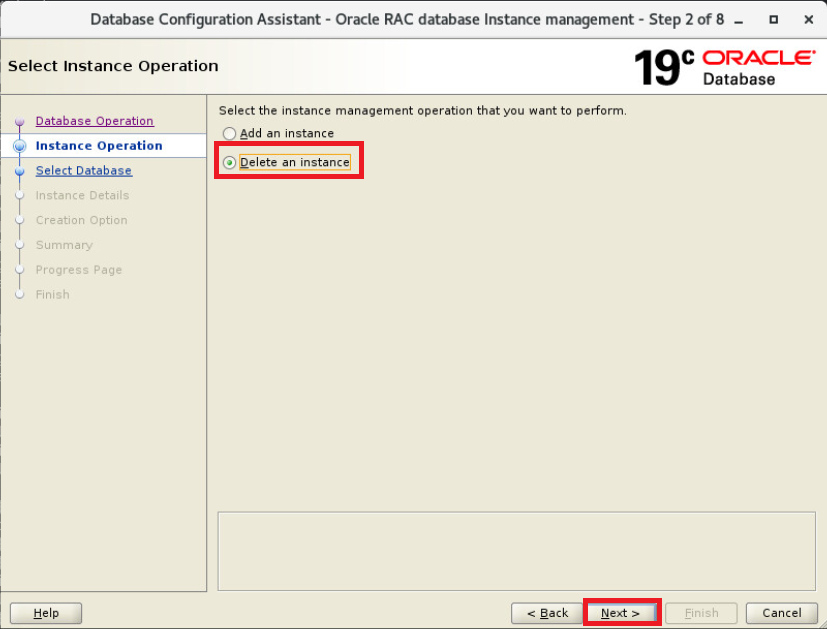Open the Help dialog
827x629 pixels.
point(46,613)
